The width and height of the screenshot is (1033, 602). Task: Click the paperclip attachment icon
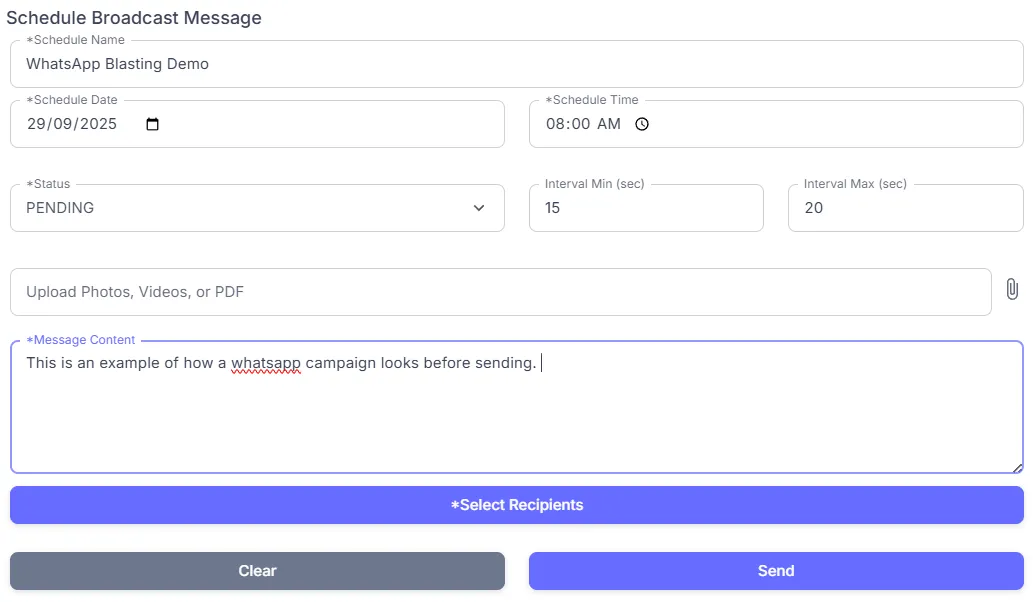coord(1012,290)
